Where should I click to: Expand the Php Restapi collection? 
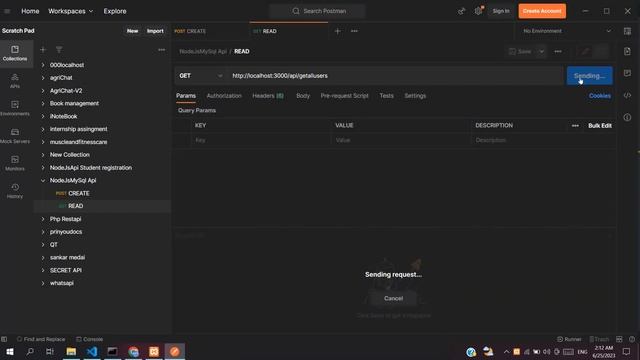(43, 219)
